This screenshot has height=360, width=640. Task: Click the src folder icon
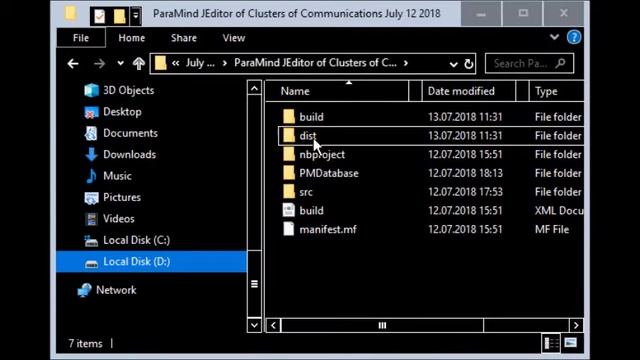[x=289, y=191]
